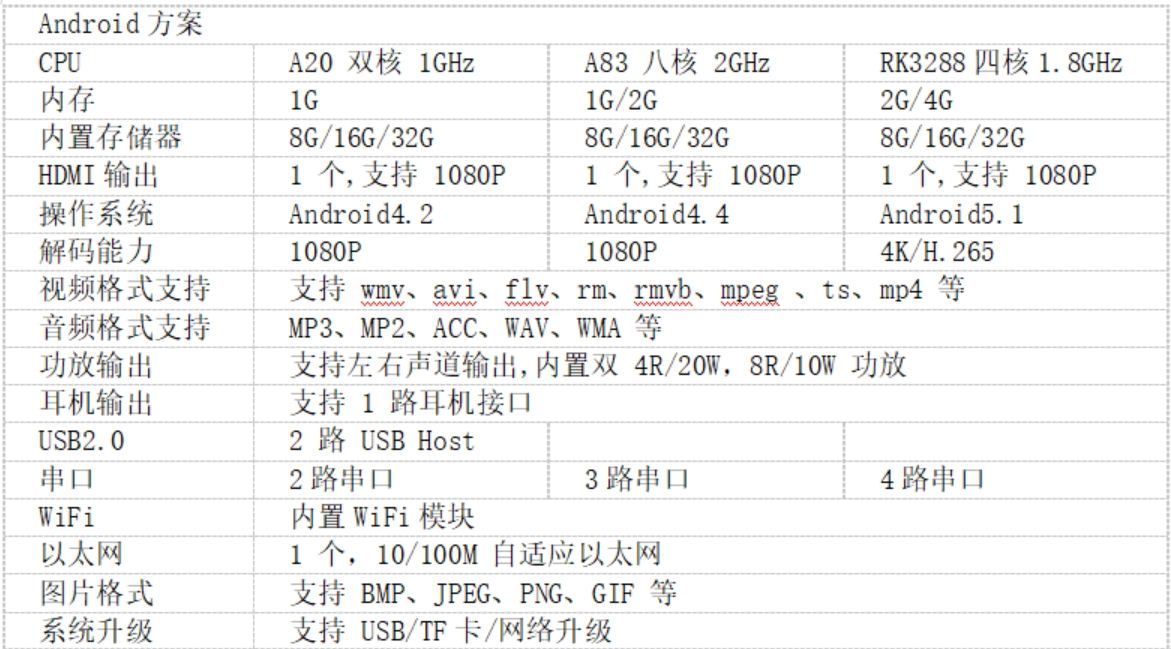Place cursor in "支持 USB/TF 卡/网络升级" cell
The height and width of the screenshot is (649, 1171).
pos(450,631)
